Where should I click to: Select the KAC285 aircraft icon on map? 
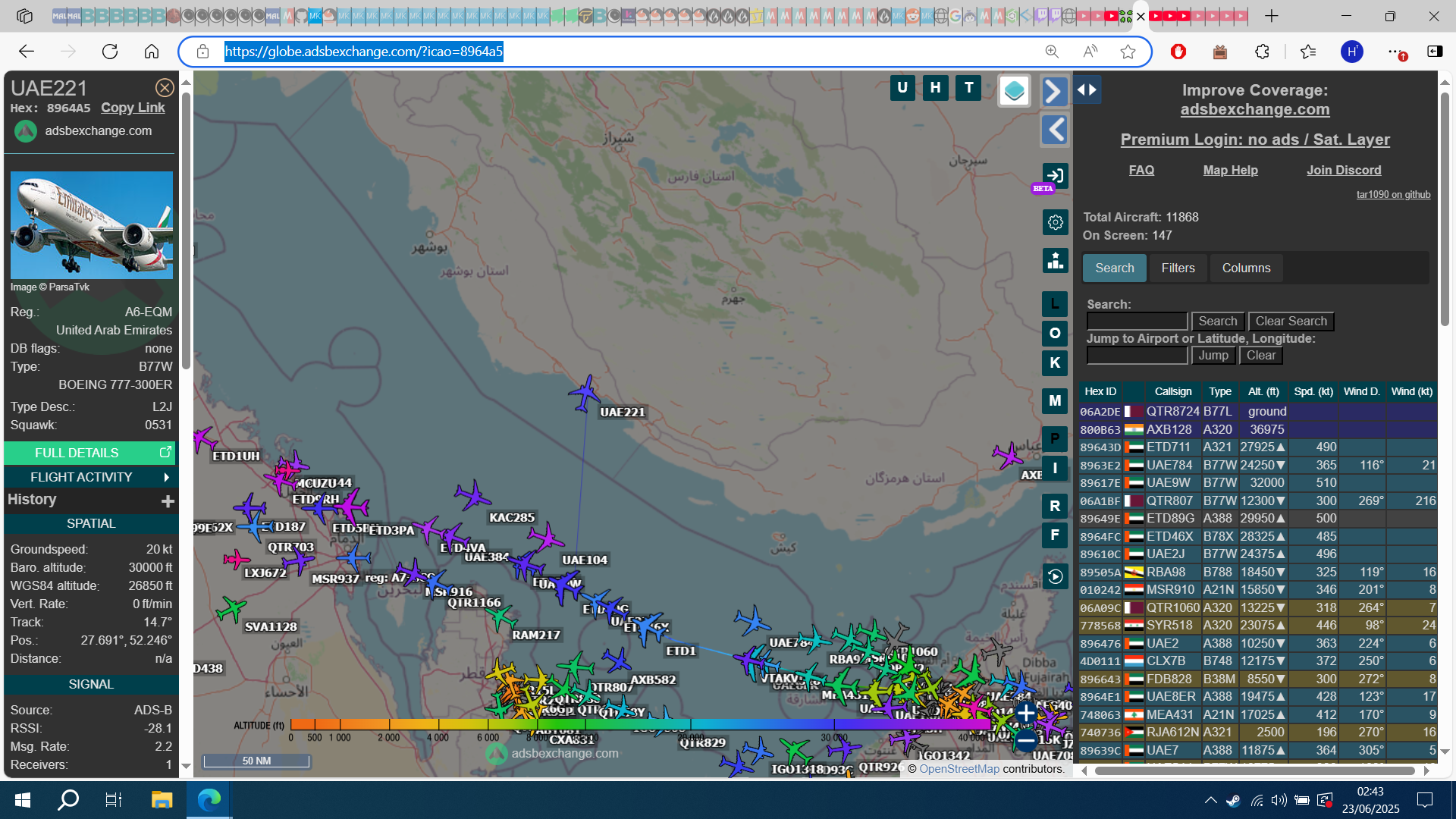coord(472,495)
